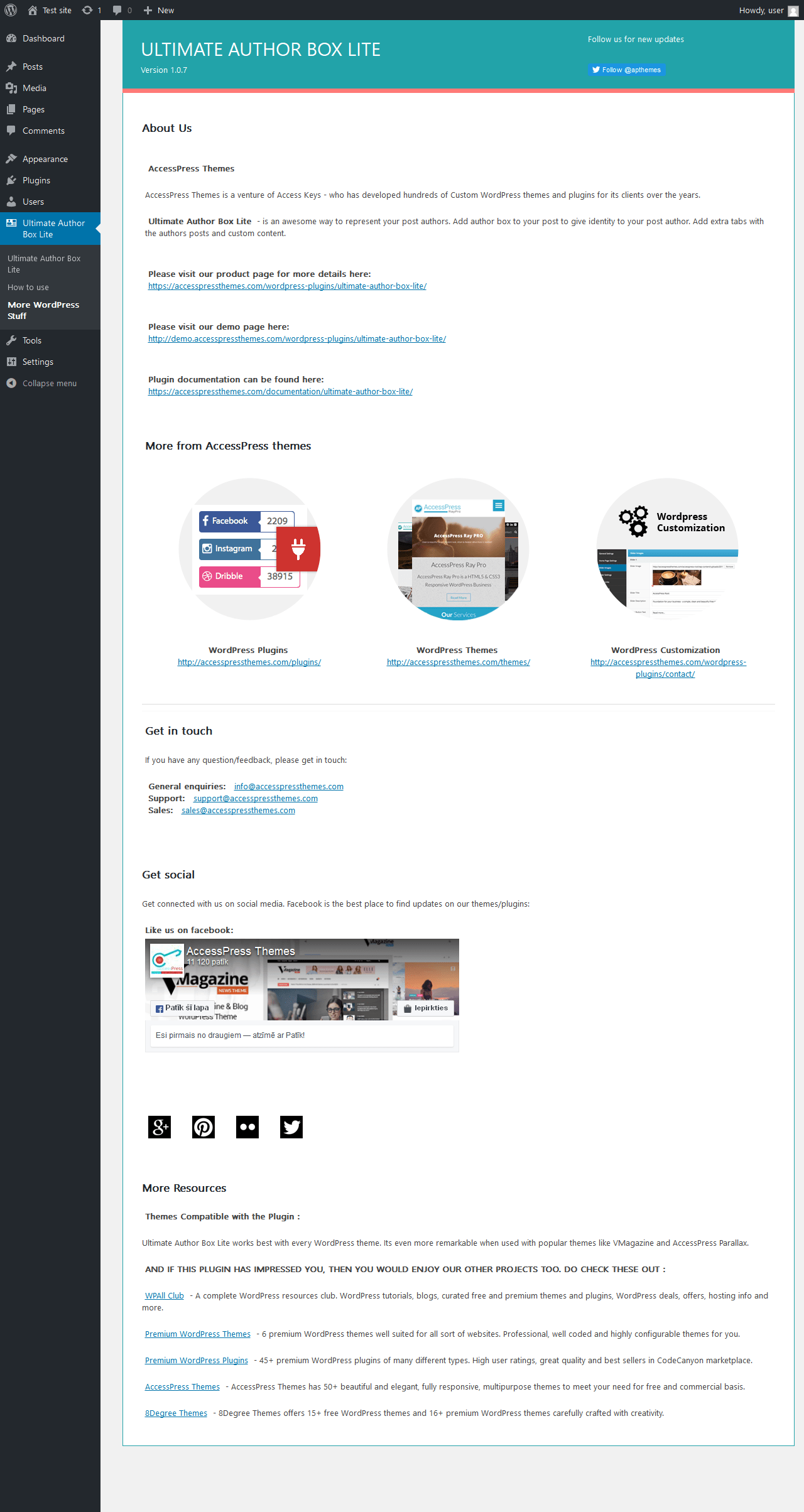The height and width of the screenshot is (1512, 804).
Task: Click the Pages icon in sidebar
Action: [11, 109]
